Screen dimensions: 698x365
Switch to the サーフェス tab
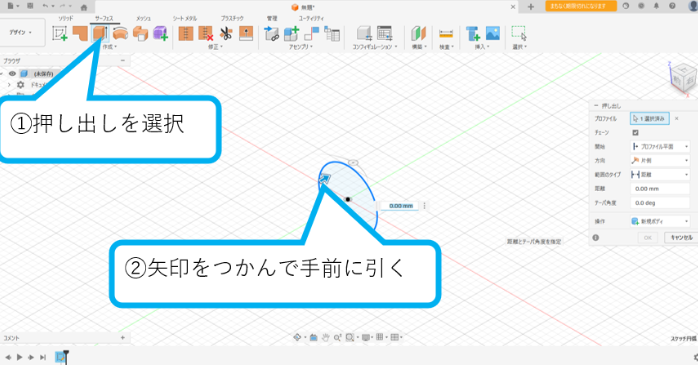[x=104, y=18]
